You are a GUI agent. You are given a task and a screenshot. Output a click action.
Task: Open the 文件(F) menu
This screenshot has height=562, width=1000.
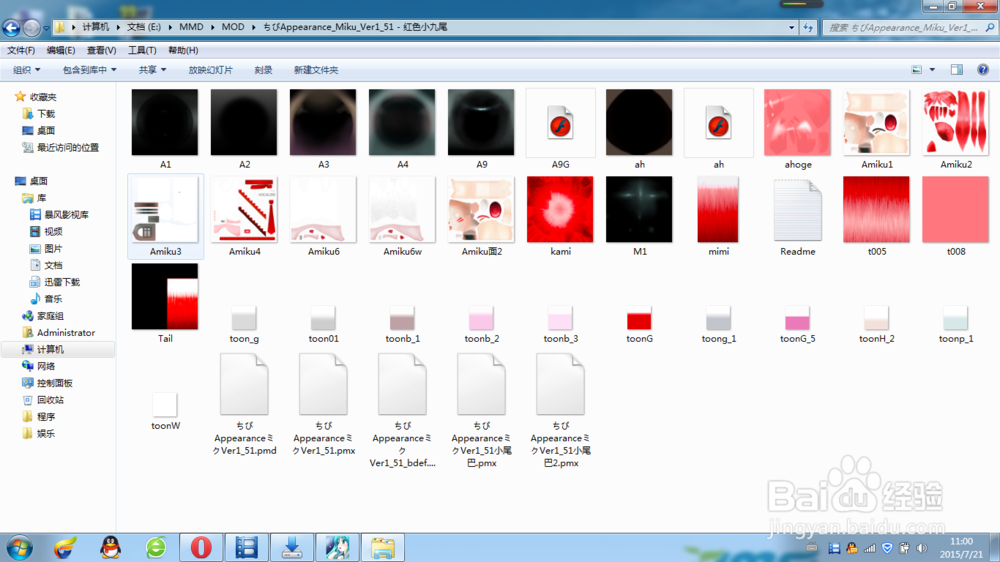(21, 50)
